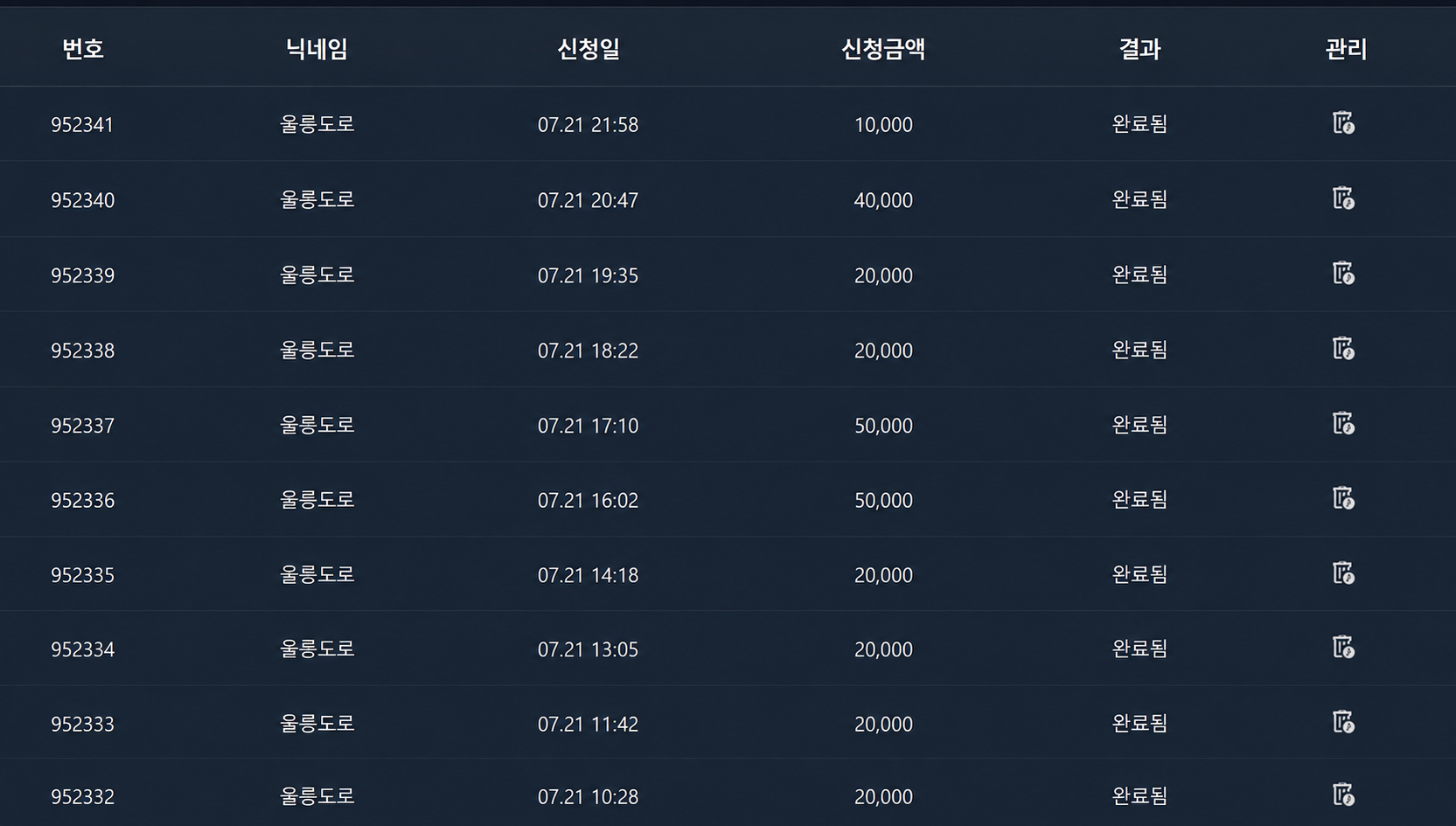Remove the 07.21 19:35 request entry
Viewport: 1456px width, 826px height.
1343,273
